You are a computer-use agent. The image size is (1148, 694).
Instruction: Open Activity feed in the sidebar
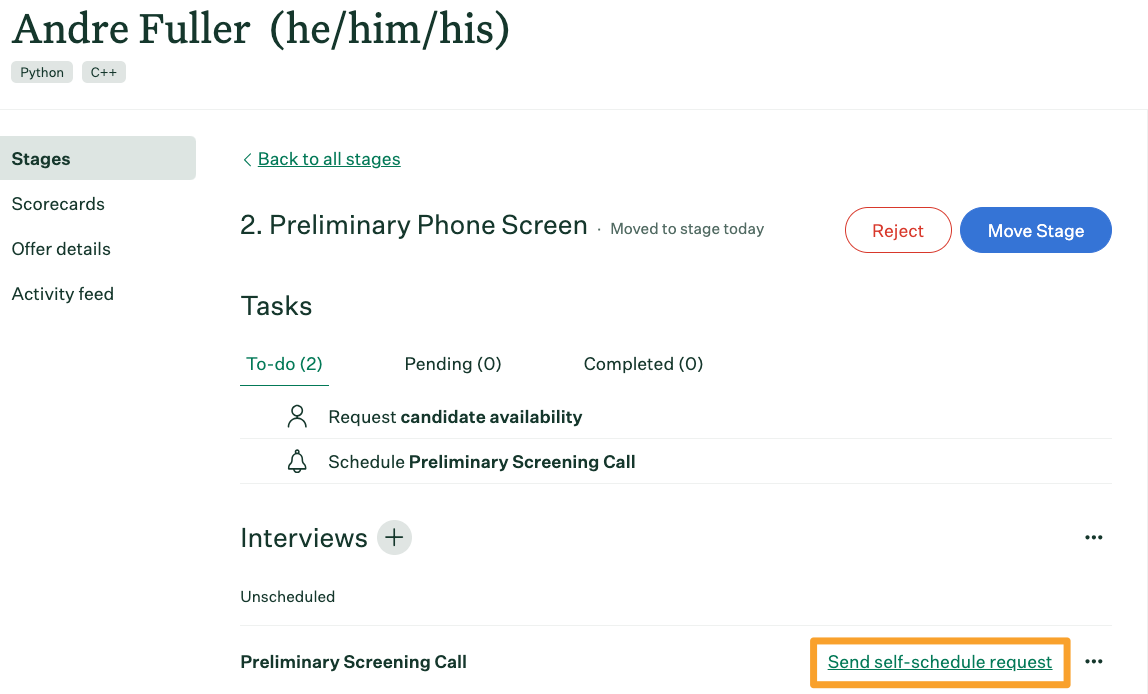tap(62, 294)
